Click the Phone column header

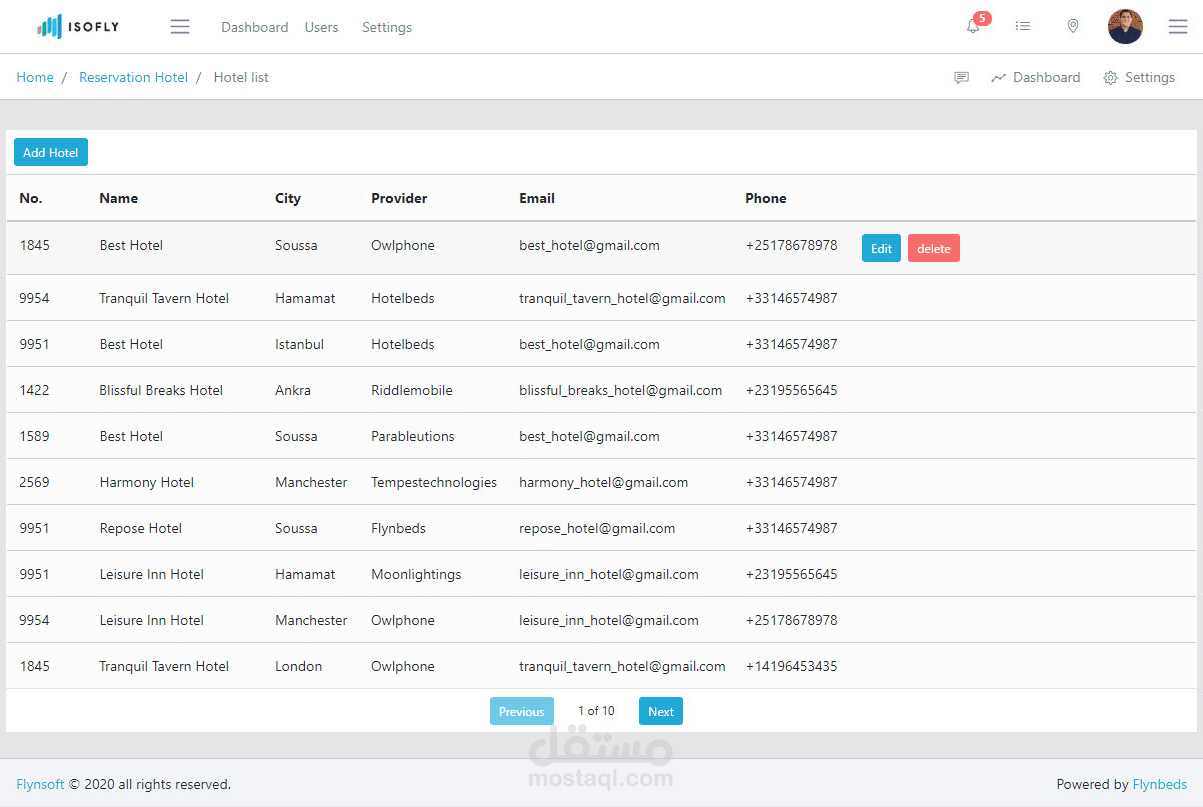pos(766,198)
